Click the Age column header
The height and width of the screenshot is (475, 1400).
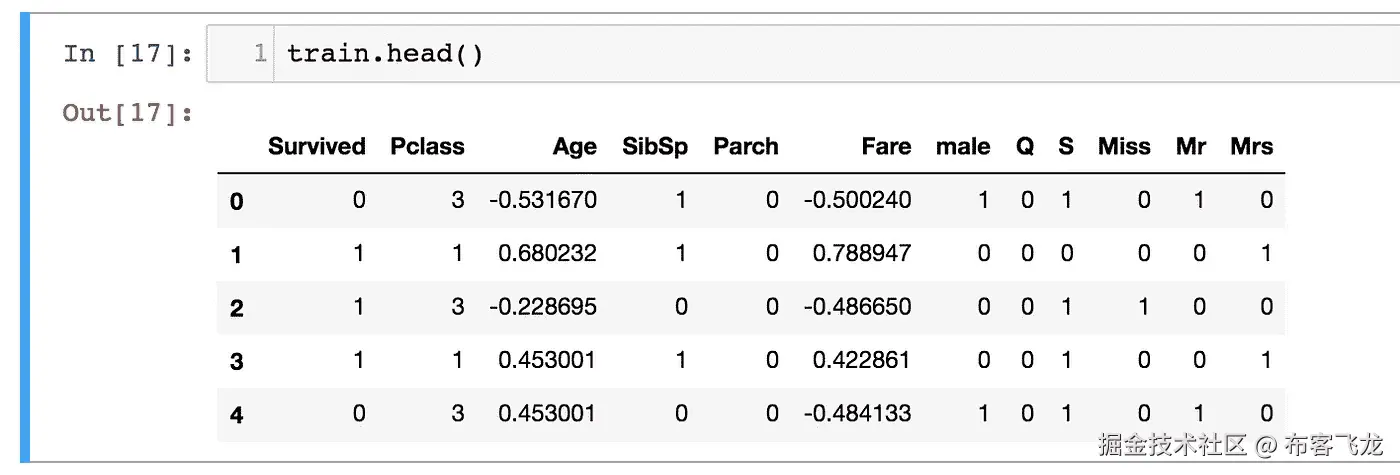574,147
